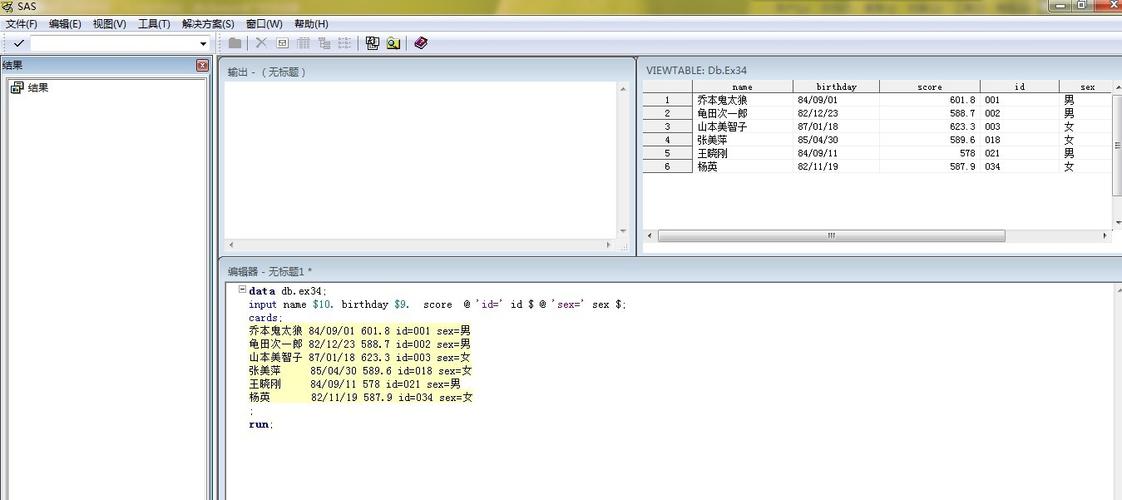Close the 结果 panel with its red X
Screen dimensions: 1122x500
tap(202, 65)
